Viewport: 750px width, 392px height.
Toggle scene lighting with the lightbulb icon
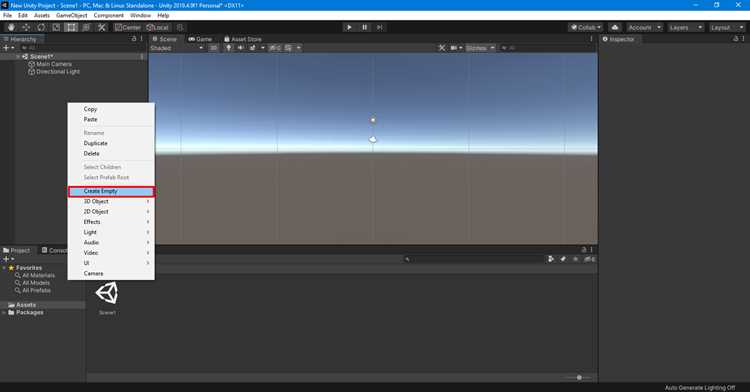tap(229, 48)
